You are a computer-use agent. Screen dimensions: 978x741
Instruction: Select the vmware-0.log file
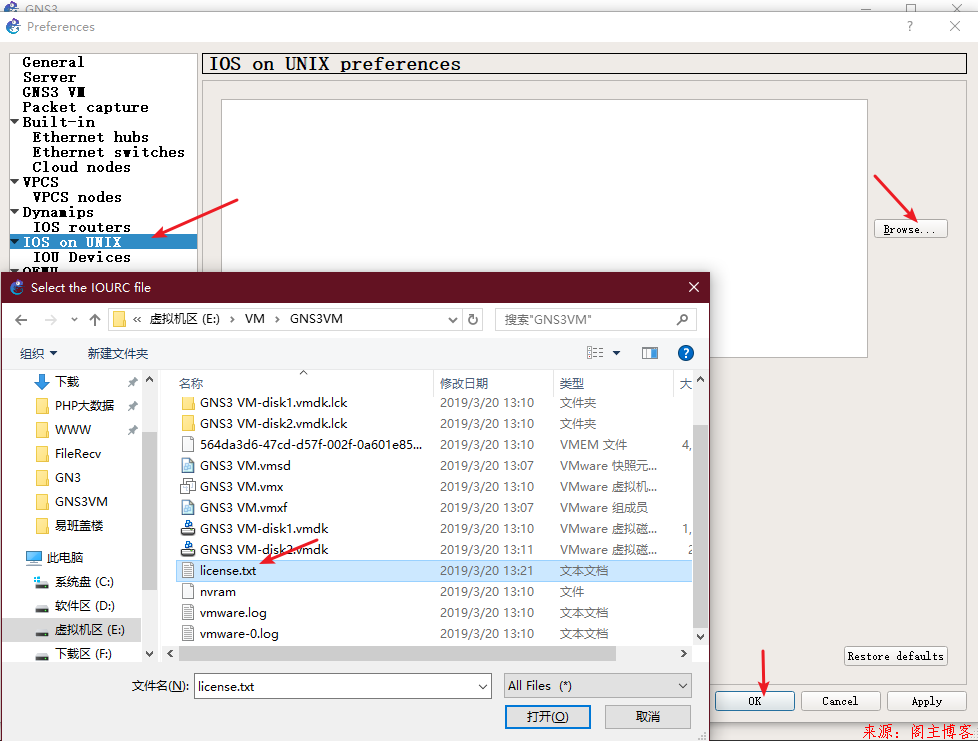(x=239, y=634)
